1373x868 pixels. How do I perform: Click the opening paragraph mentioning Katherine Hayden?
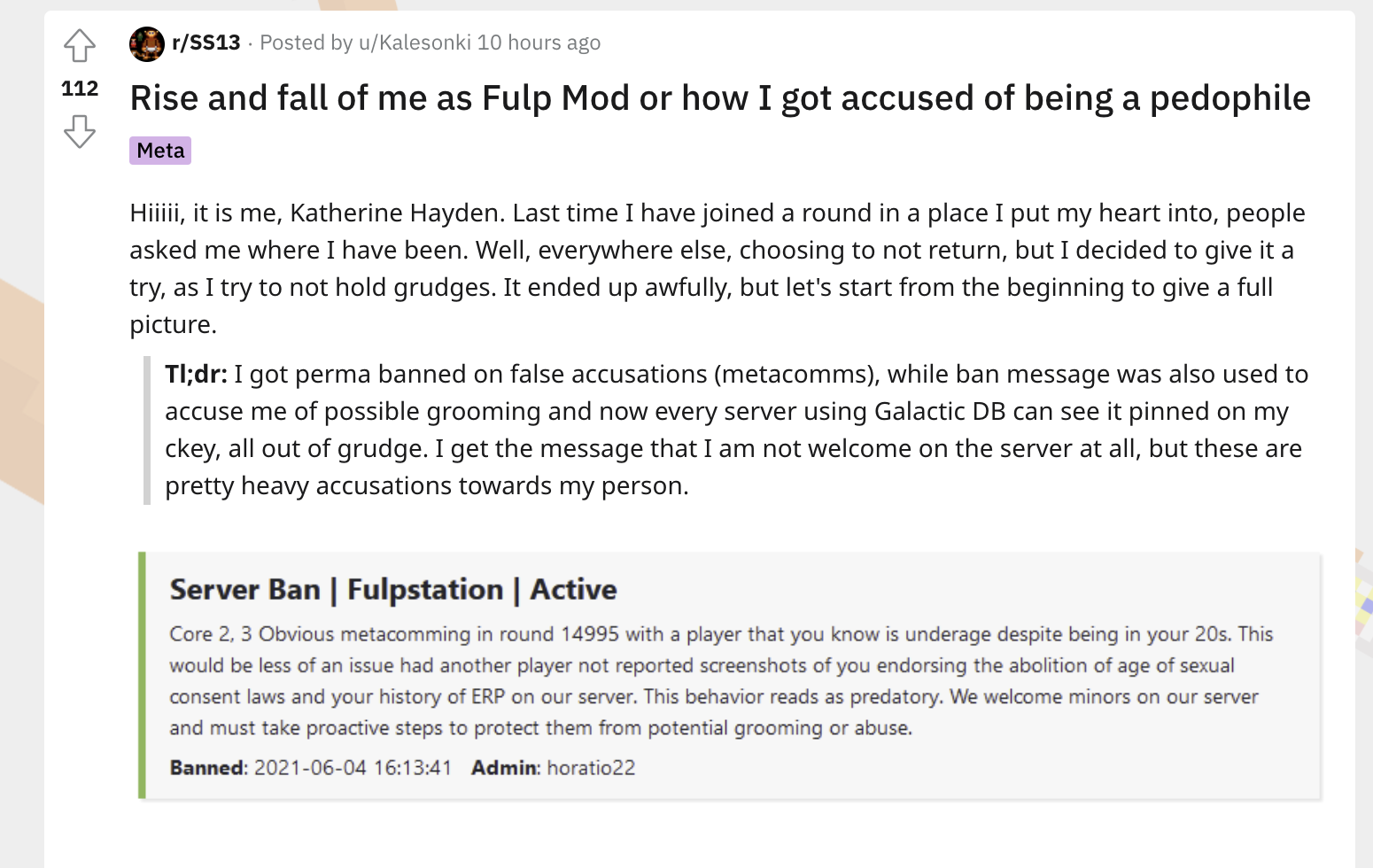[x=718, y=268]
